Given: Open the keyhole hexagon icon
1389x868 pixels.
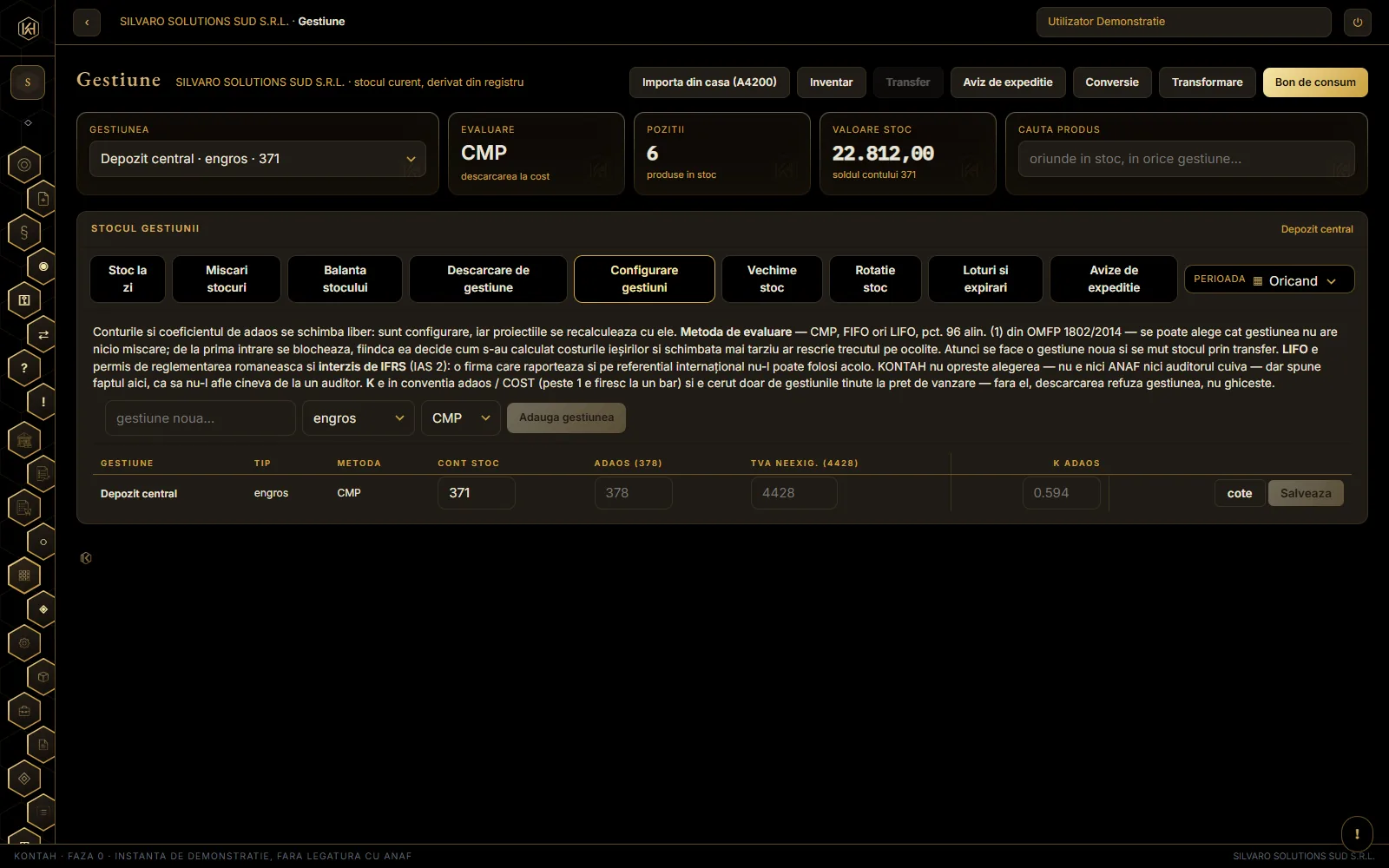Looking at the screenshot, I should (24, 299).
